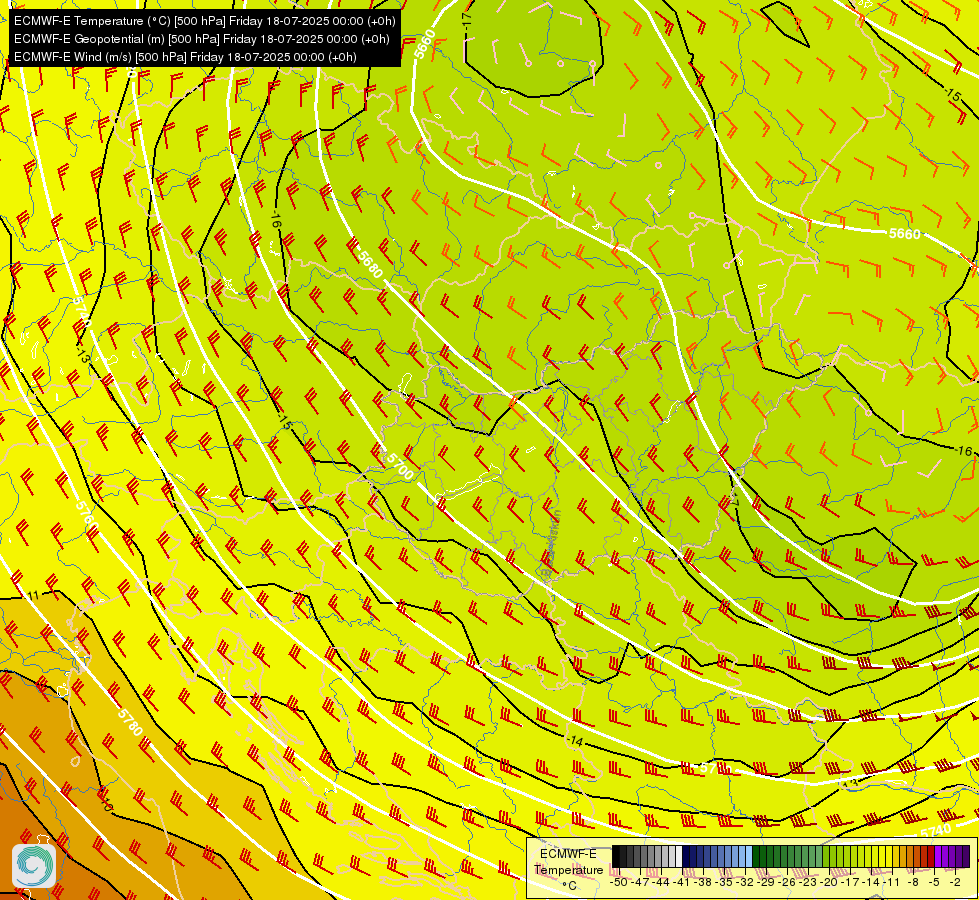Pick the white swatch above -41 in legend
Image resolution: width=979 pixels, height=900 pixels.
click(x=679, y=856)
